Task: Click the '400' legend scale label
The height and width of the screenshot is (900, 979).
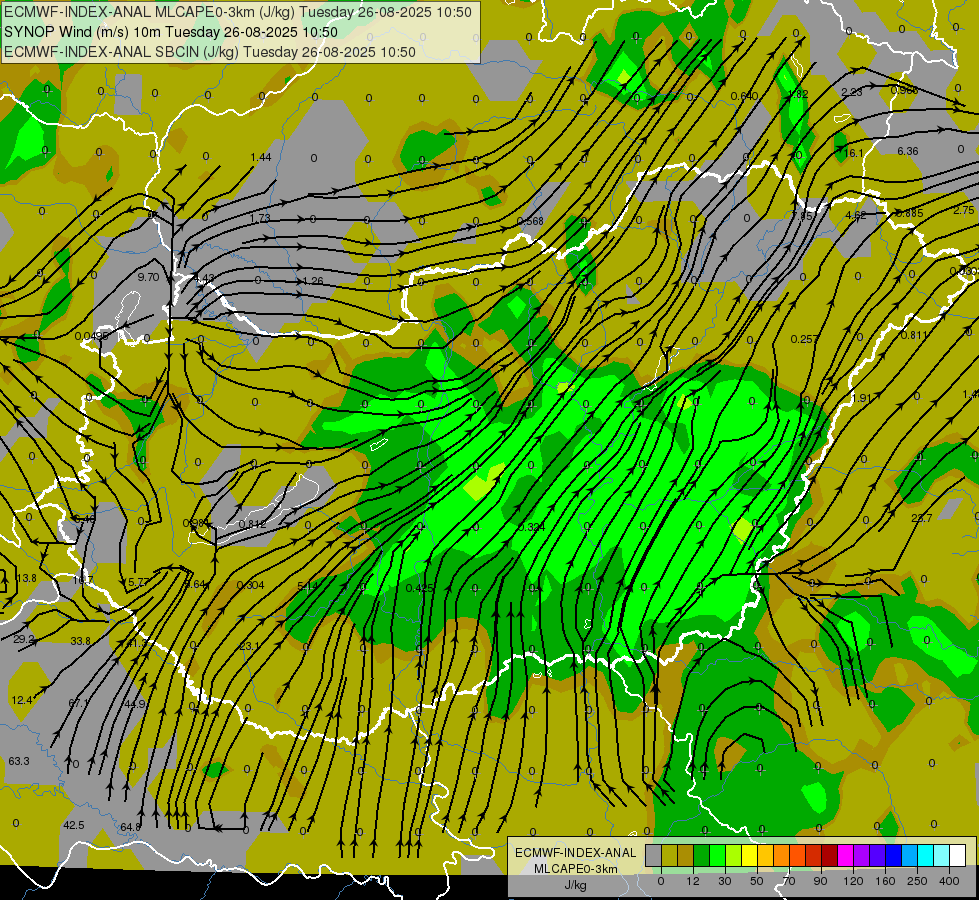Action: click(949, 881)
